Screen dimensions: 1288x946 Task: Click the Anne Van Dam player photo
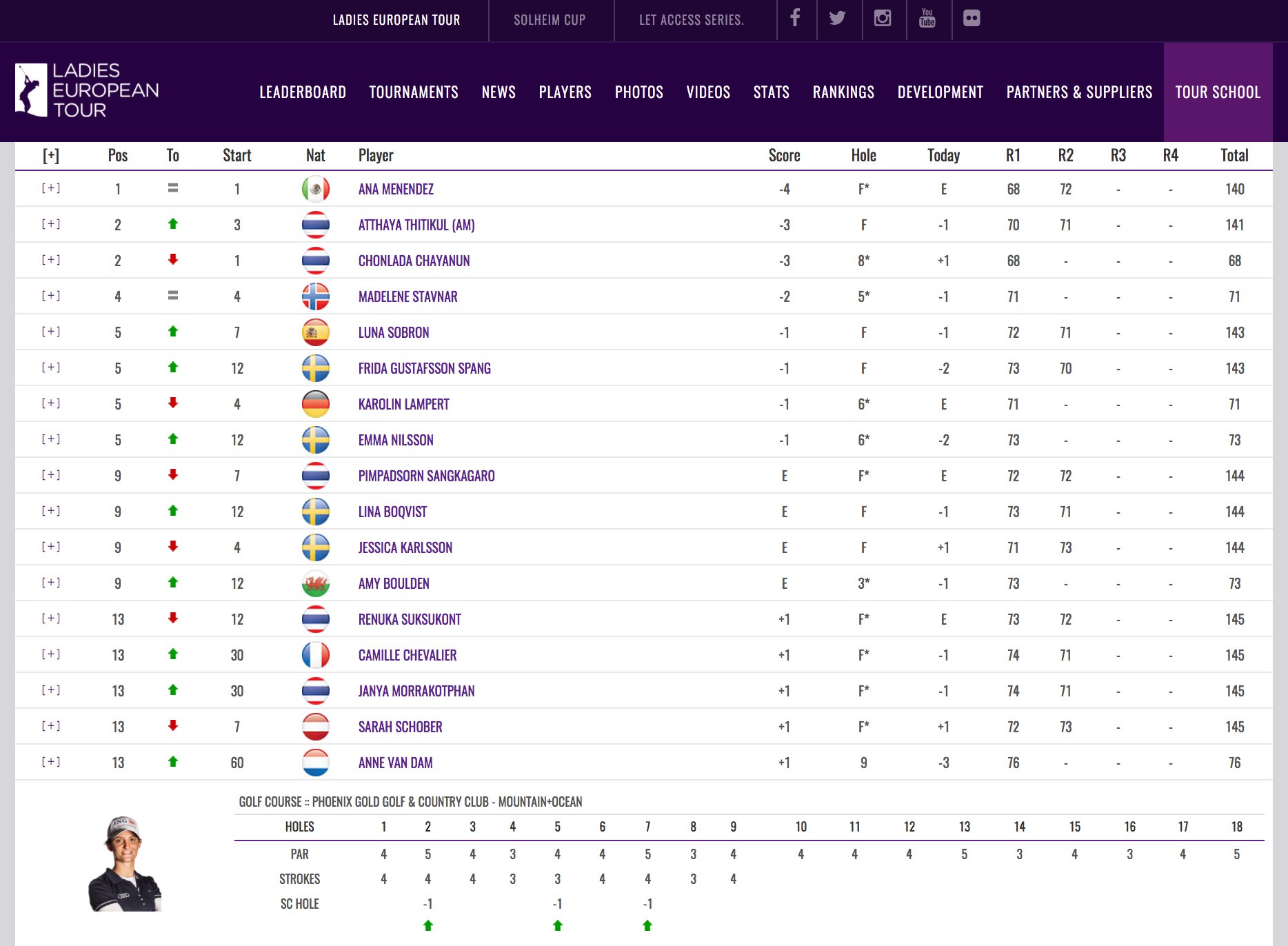[125, 864]
